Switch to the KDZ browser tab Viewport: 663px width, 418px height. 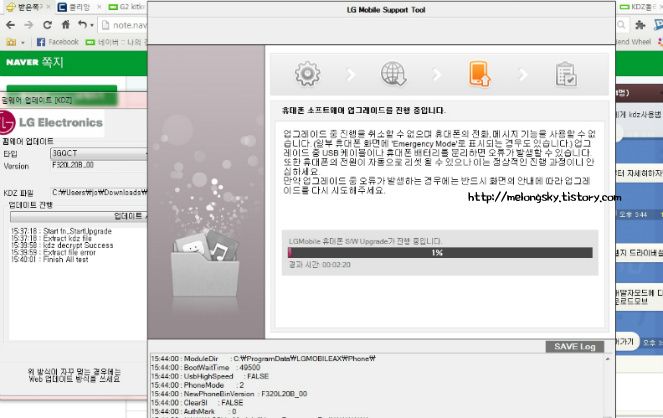tap(640, 7)
